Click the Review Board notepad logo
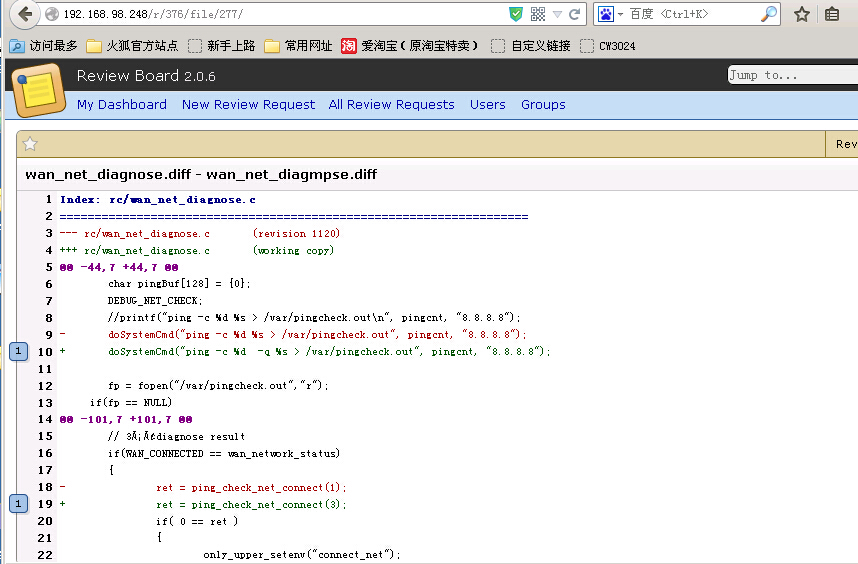 click(38, 90)
